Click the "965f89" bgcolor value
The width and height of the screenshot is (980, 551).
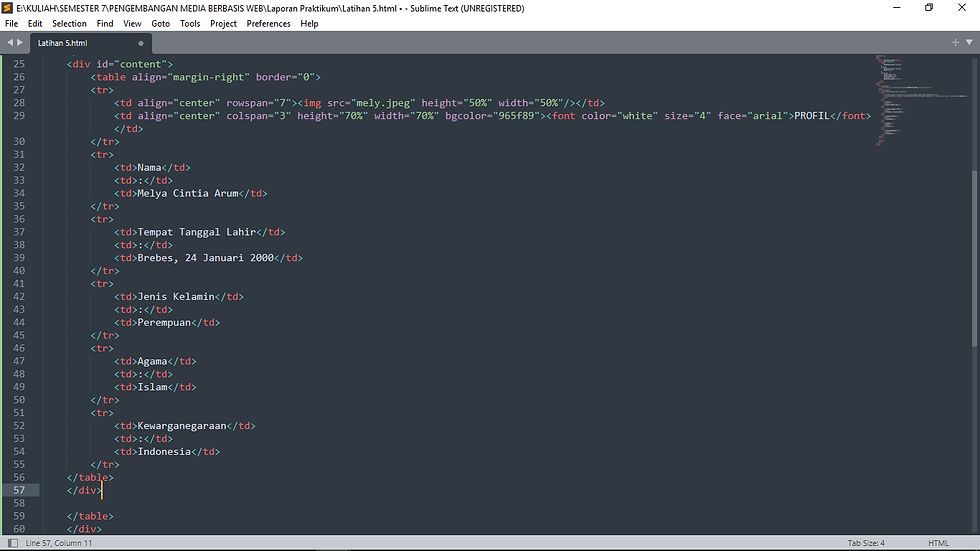pyautogui.click(x=516, y=116)
